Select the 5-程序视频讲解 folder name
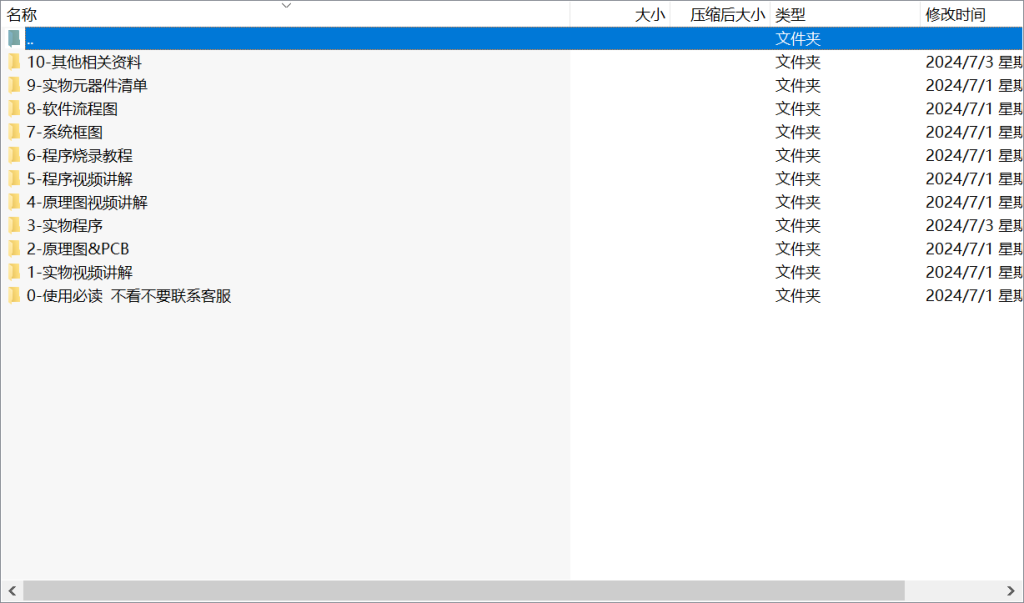 [x=80, y=179]
